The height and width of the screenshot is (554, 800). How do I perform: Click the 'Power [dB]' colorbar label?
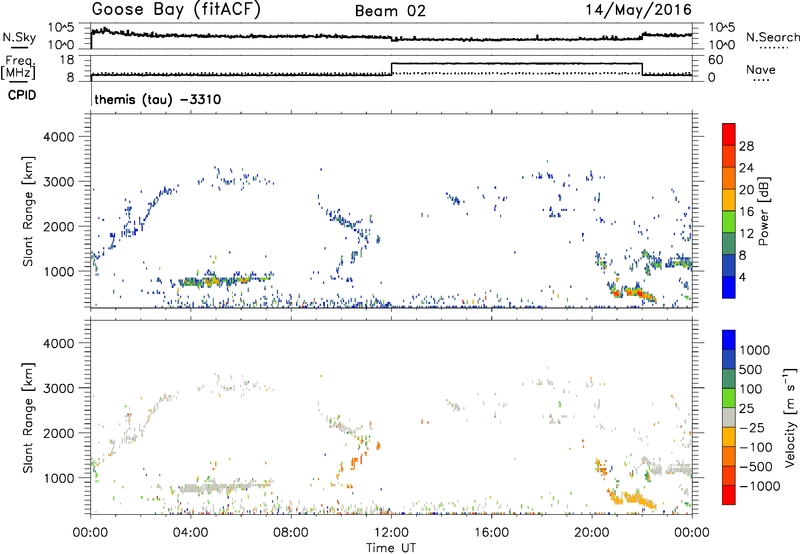pyautogui.click(x=763, y=211)
